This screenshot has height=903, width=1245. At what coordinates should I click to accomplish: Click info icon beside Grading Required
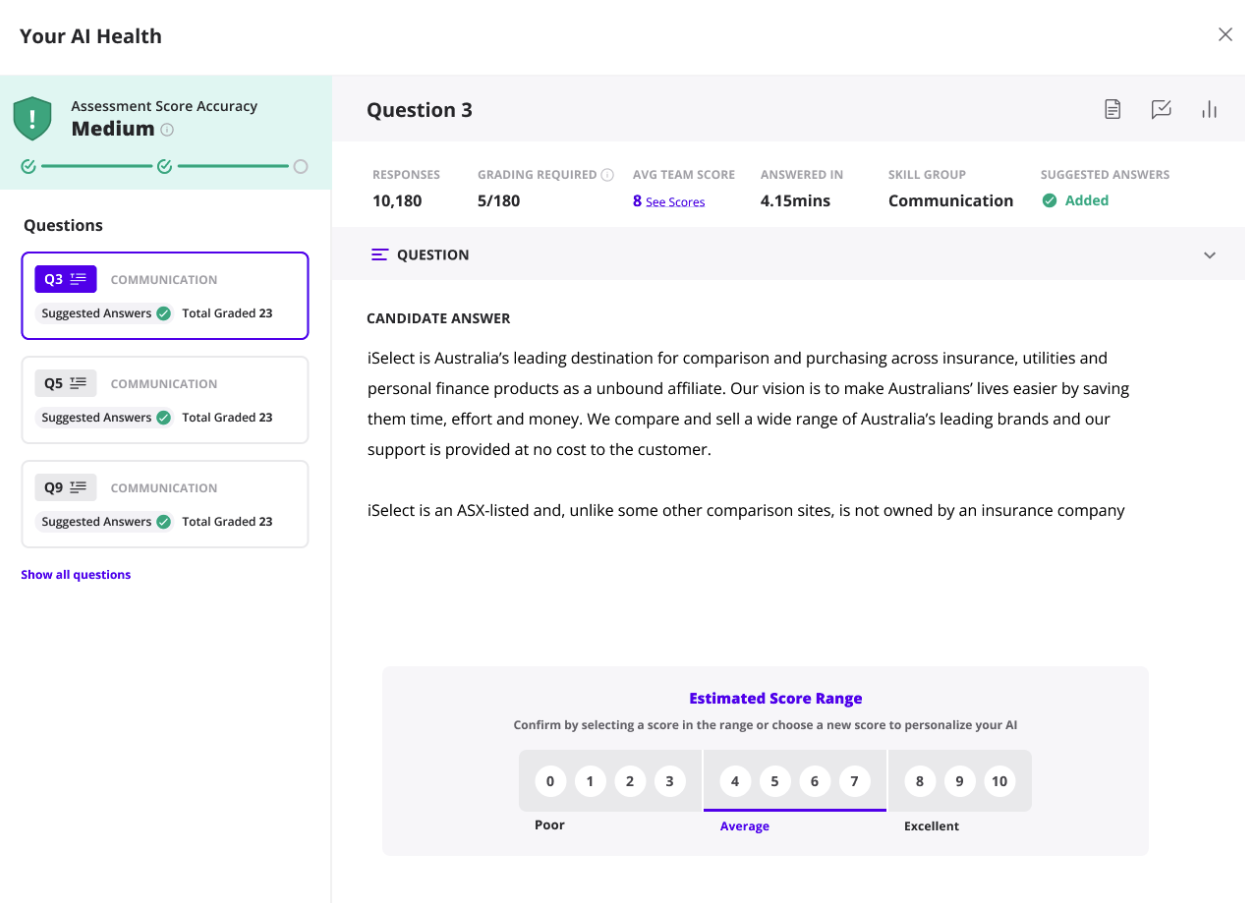click(607, 175)
